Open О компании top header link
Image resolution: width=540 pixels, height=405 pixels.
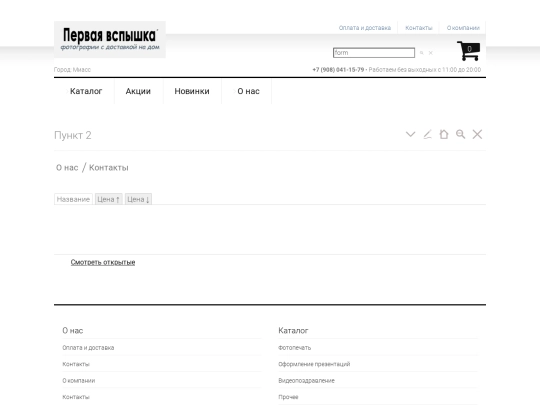click(x=463, y=28)
